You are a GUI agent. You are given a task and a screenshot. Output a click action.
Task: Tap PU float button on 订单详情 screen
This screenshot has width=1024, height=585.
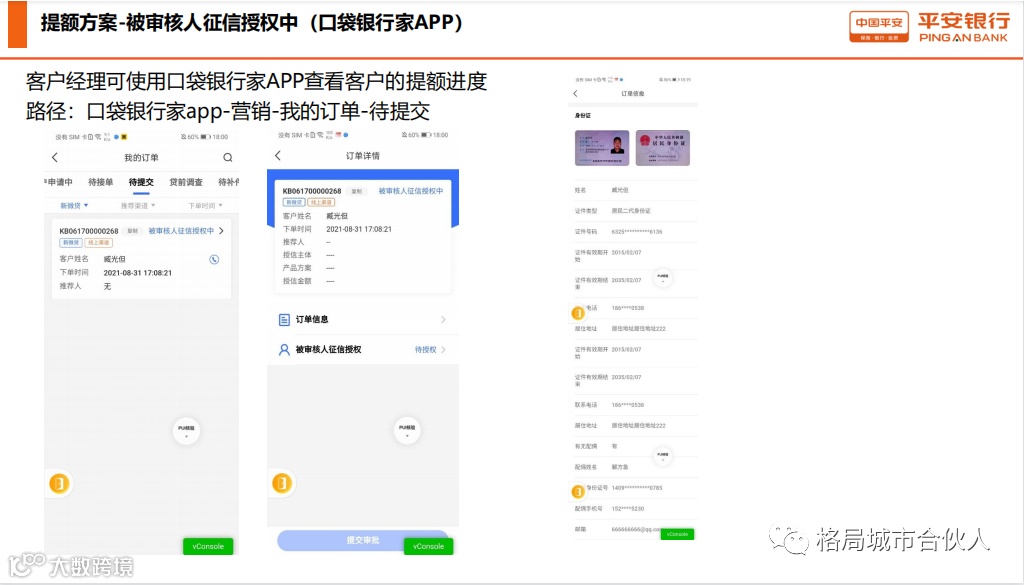click(407, 430)
